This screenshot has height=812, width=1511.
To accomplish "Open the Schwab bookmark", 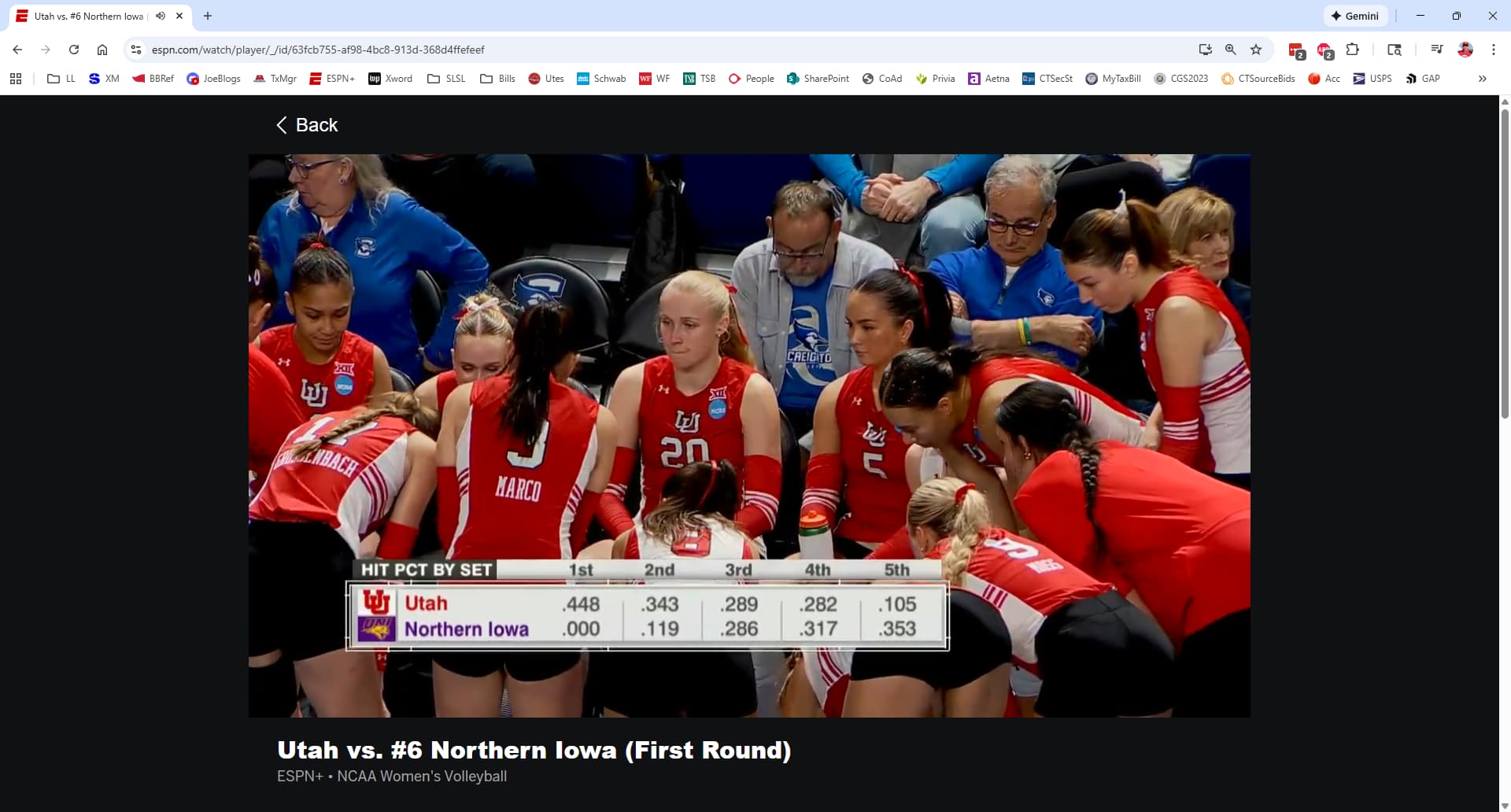I will tap(601, 79).
